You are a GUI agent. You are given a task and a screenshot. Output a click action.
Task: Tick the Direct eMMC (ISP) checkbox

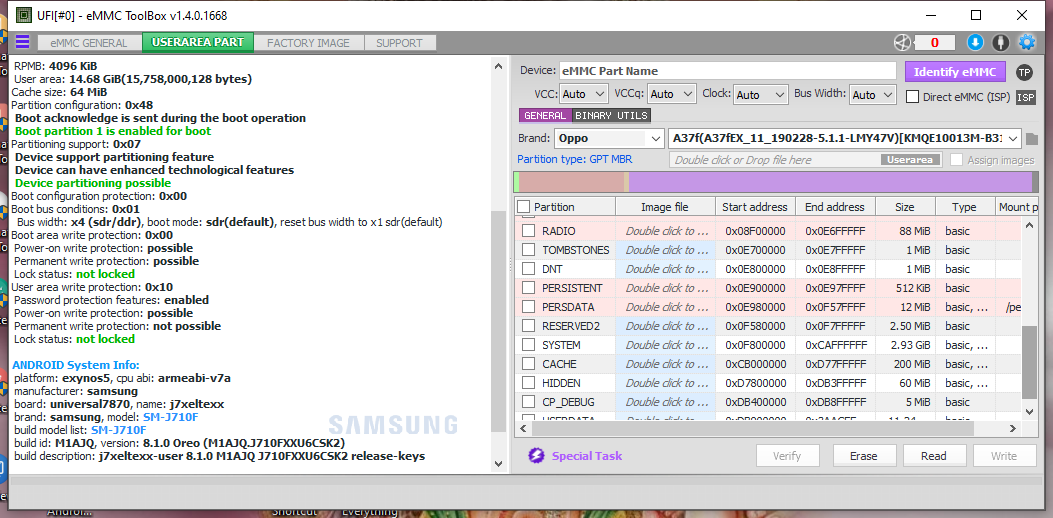pos(912,97)
